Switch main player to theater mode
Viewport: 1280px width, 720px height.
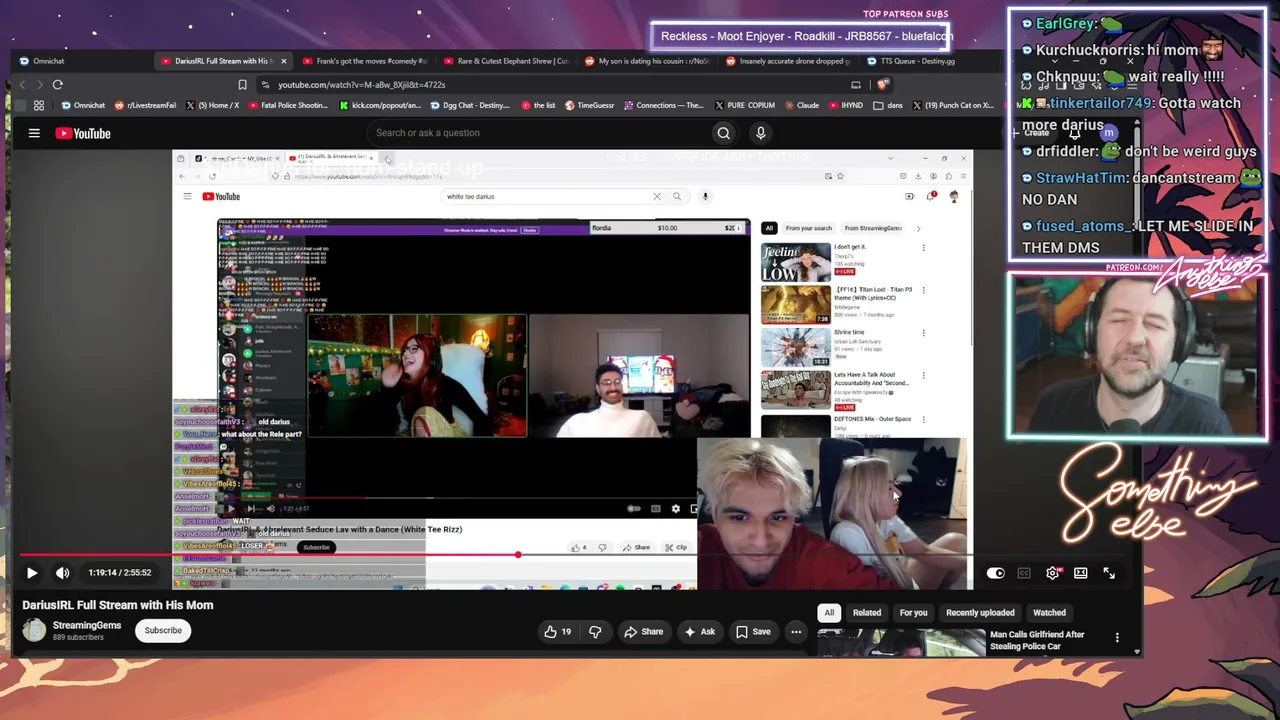(1080, 573)
